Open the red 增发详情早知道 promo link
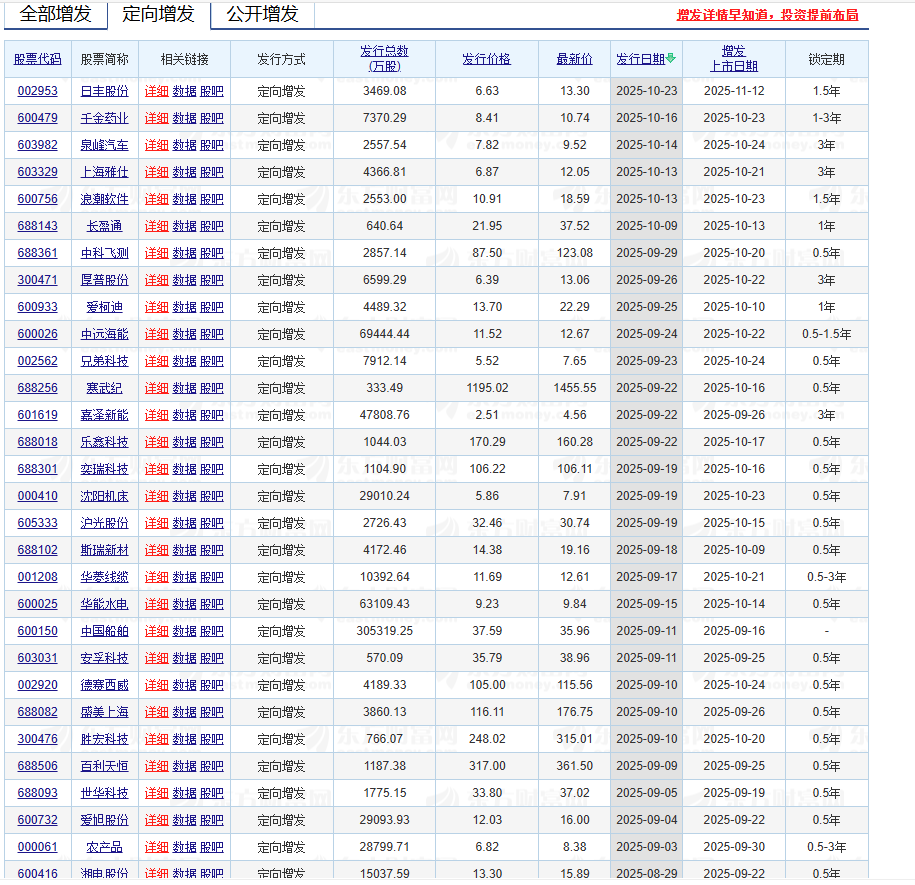Viewport: 915px width, 885px height. [767, 15]
